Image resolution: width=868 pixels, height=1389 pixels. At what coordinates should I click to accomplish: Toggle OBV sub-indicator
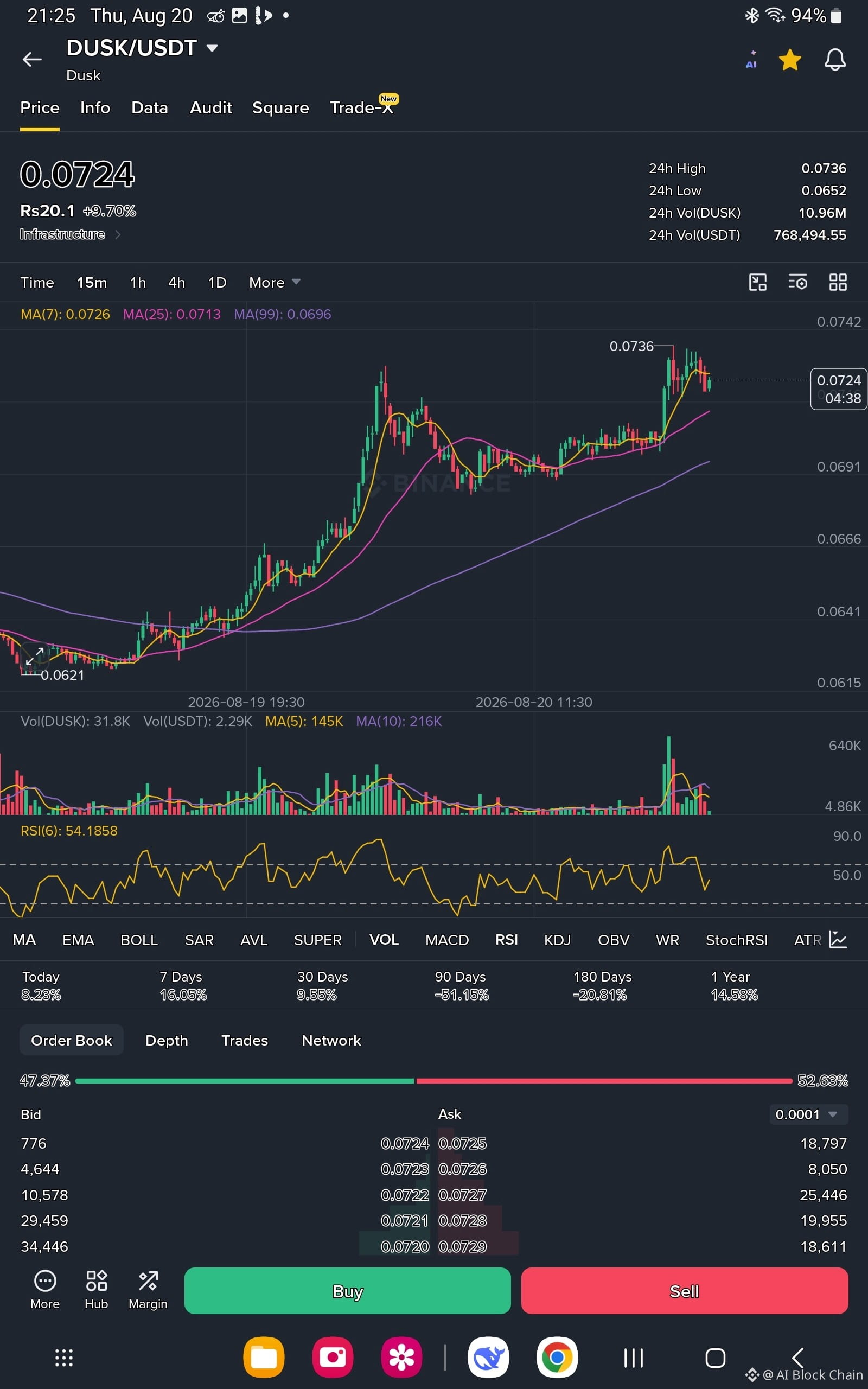(x=614, y=940)
